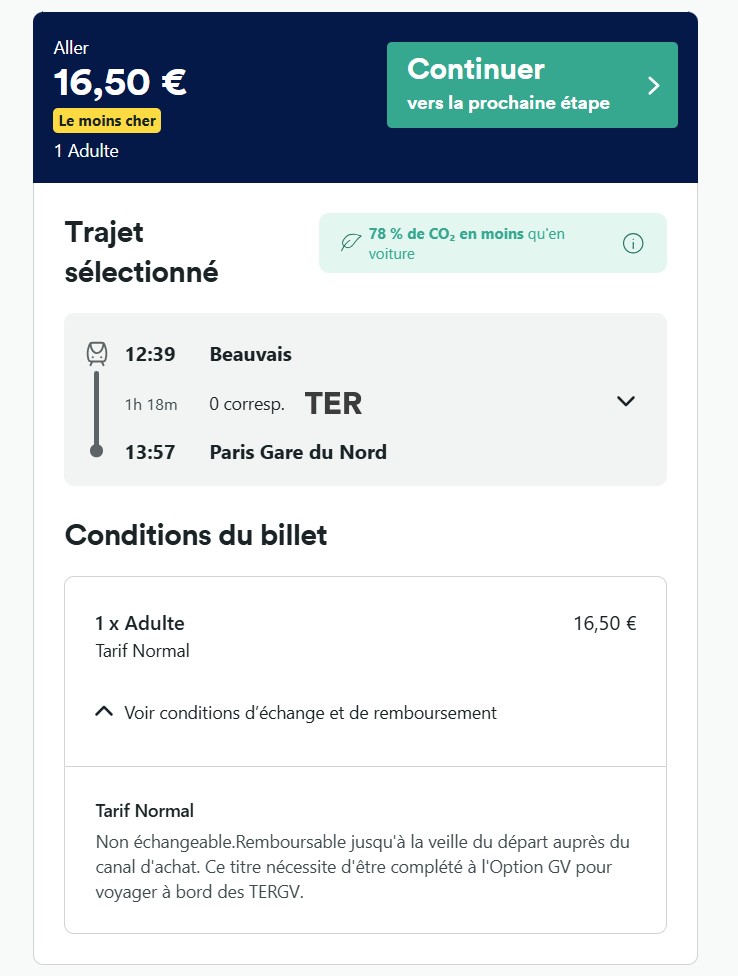
Task: Click the '1 Adulte' label in the banner
Action: [86, 151]
